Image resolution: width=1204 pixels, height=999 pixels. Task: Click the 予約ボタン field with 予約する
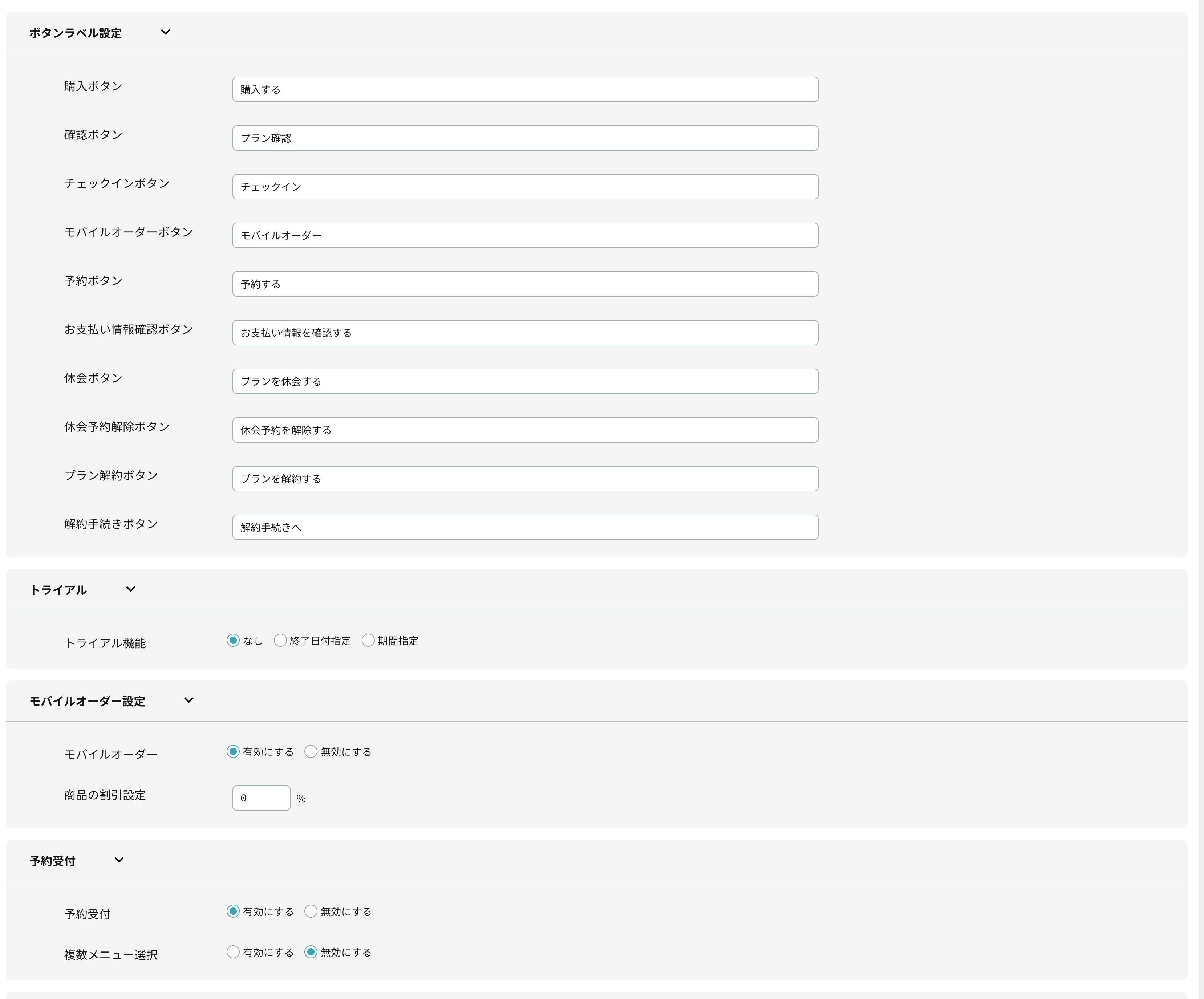pos(524,284)
